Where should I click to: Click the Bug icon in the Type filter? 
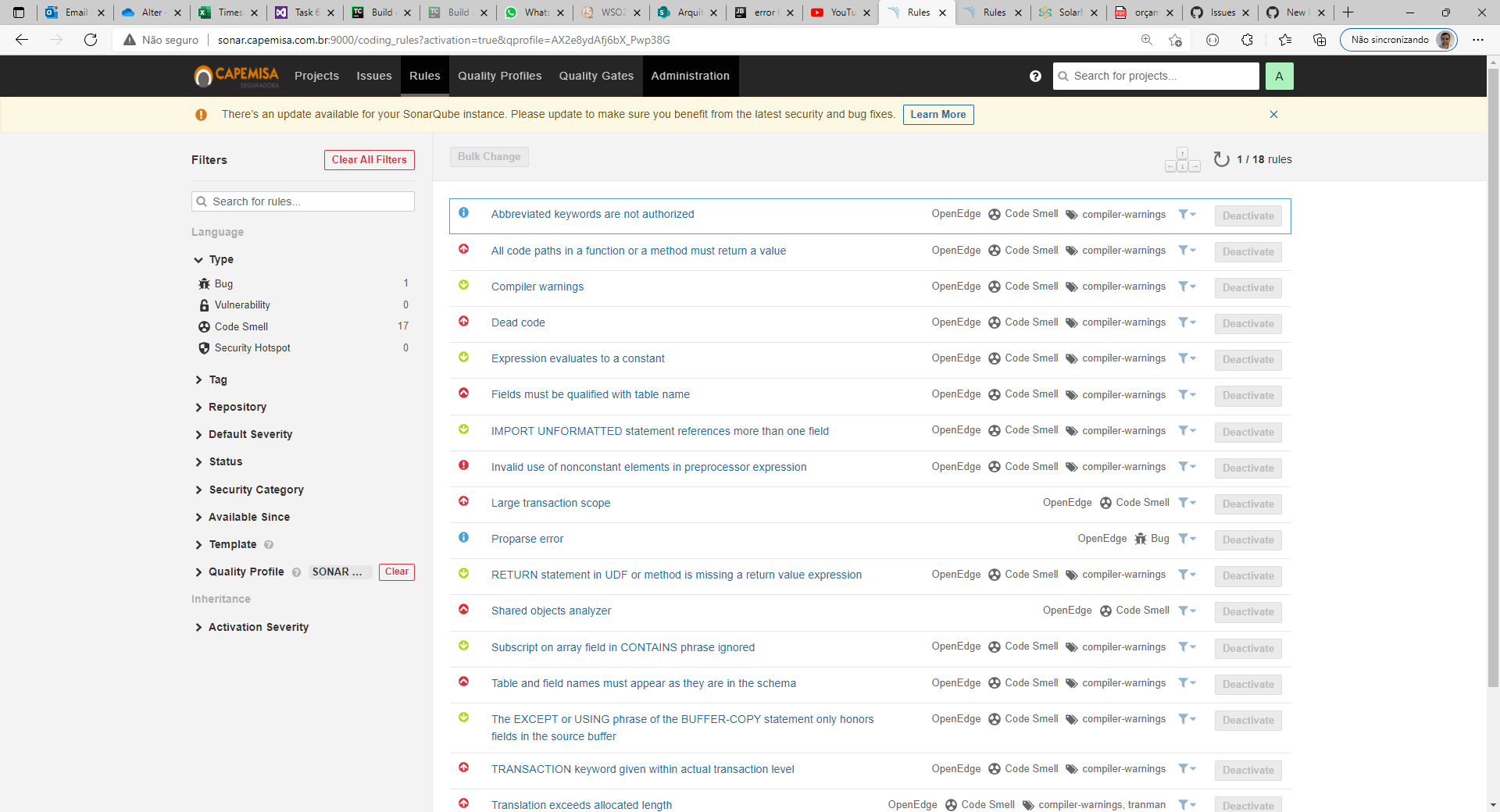[205, 283]
